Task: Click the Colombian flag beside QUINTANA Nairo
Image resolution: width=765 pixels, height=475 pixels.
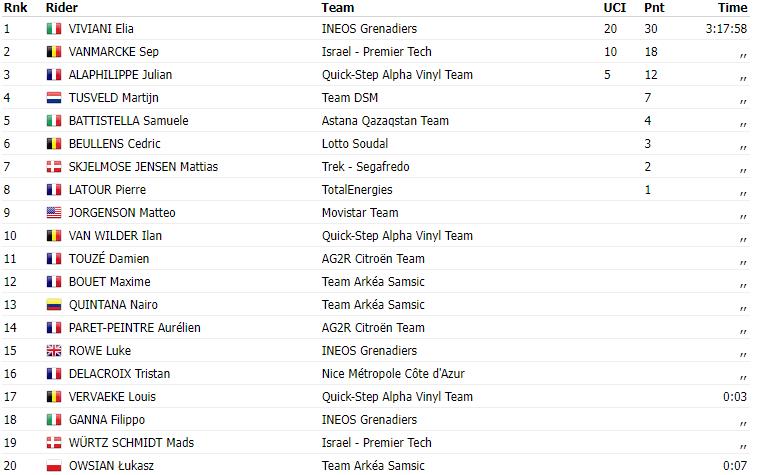Action: coord(54,305)
